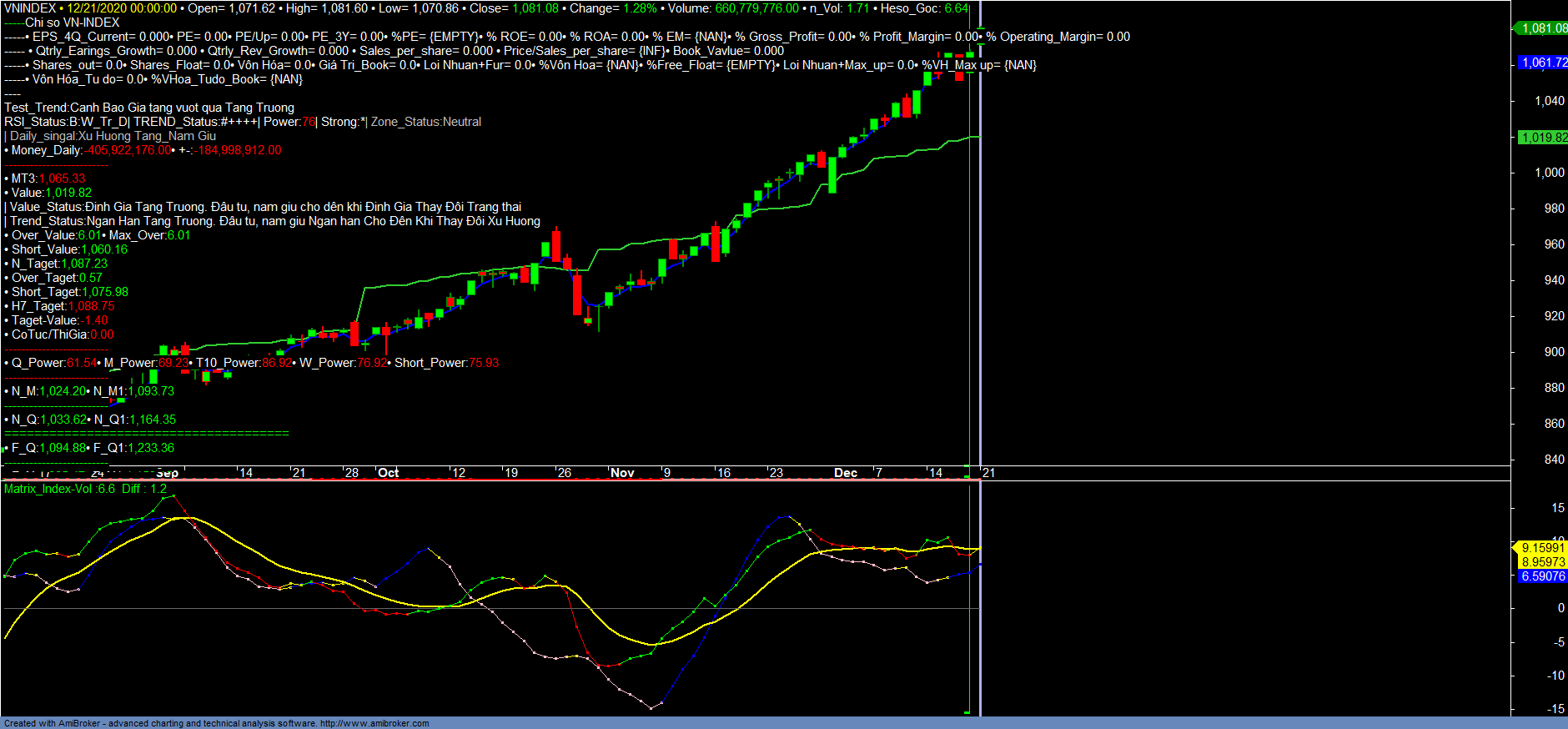Click the MT3 value 1,085.33
Image resolution: width=1568 pixels, height=729 pixels.
tap(62, 178)
